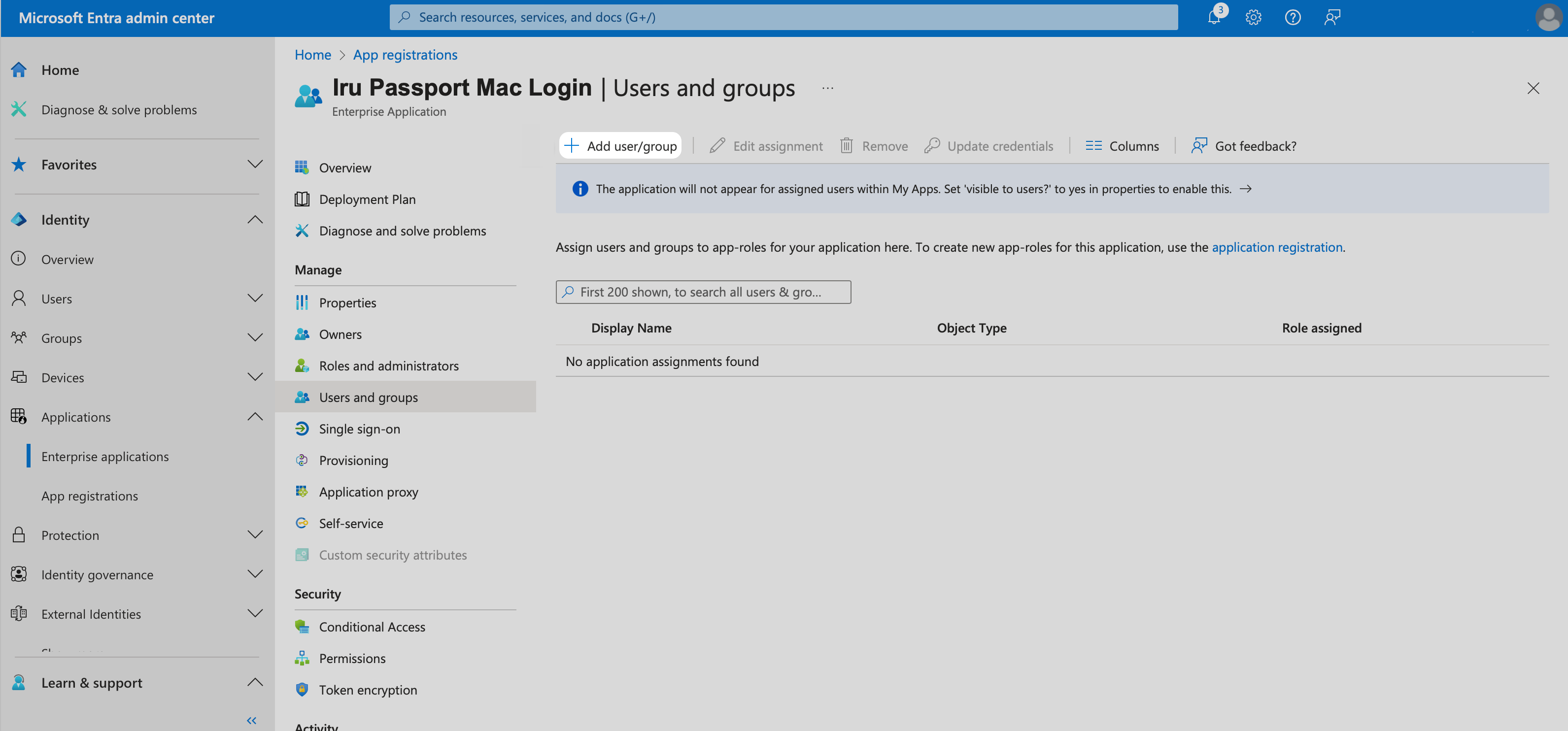Viewport: 1568px width, 731px height.
Task: Click the Token encryption shield icon
Action: tap(302, 690)
